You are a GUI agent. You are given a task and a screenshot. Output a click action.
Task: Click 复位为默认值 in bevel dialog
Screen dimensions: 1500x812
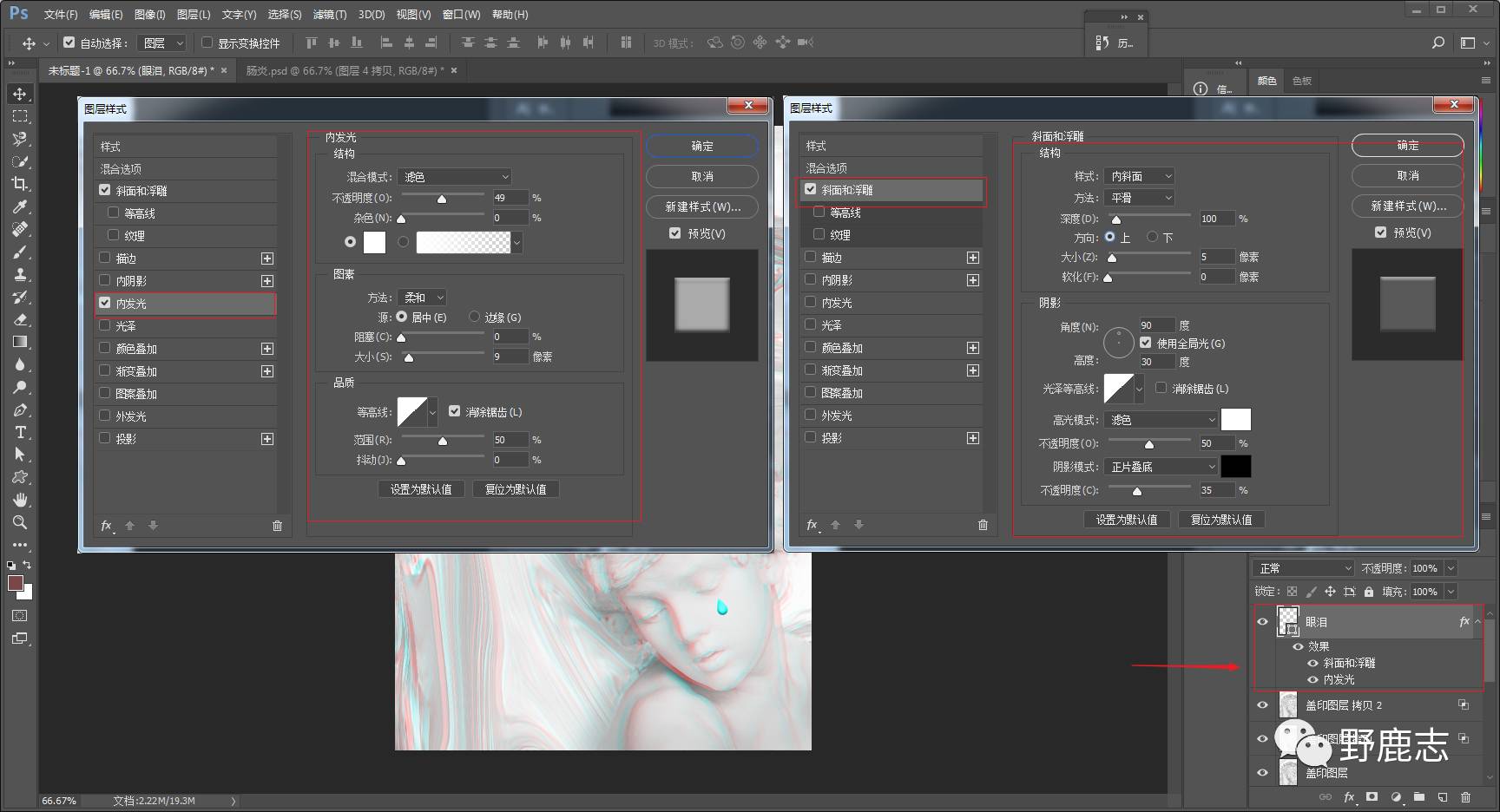[x=1220, y=520]
